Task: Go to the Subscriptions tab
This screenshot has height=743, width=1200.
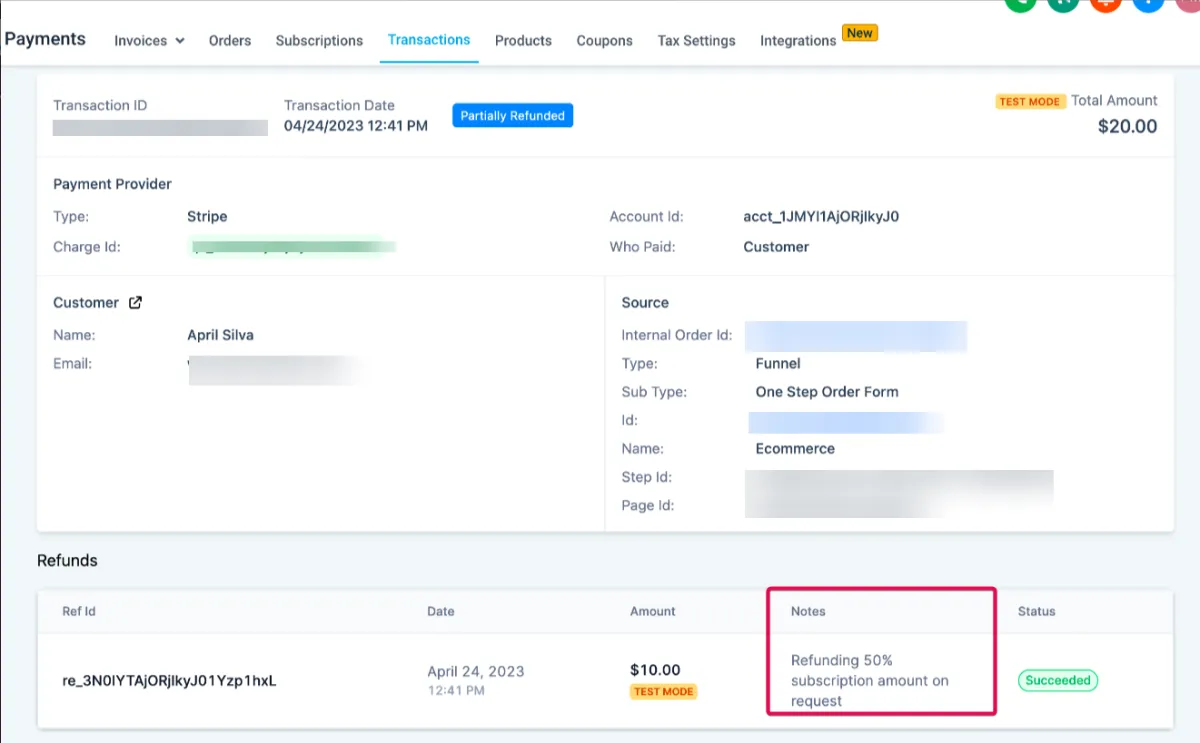Action: tap(319, 41)
